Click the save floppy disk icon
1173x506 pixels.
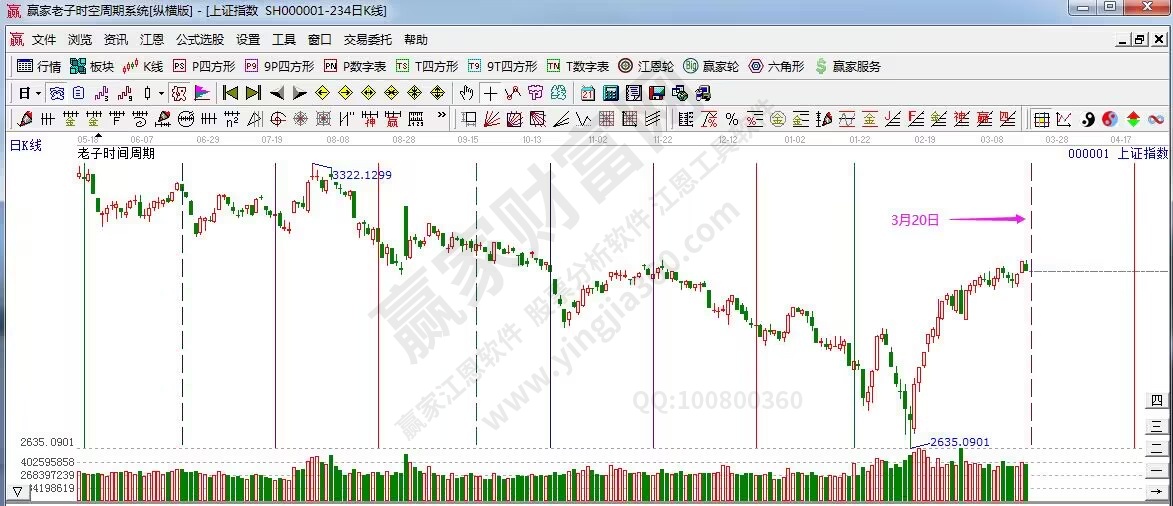pyautogui.click(x=657, y=93)
